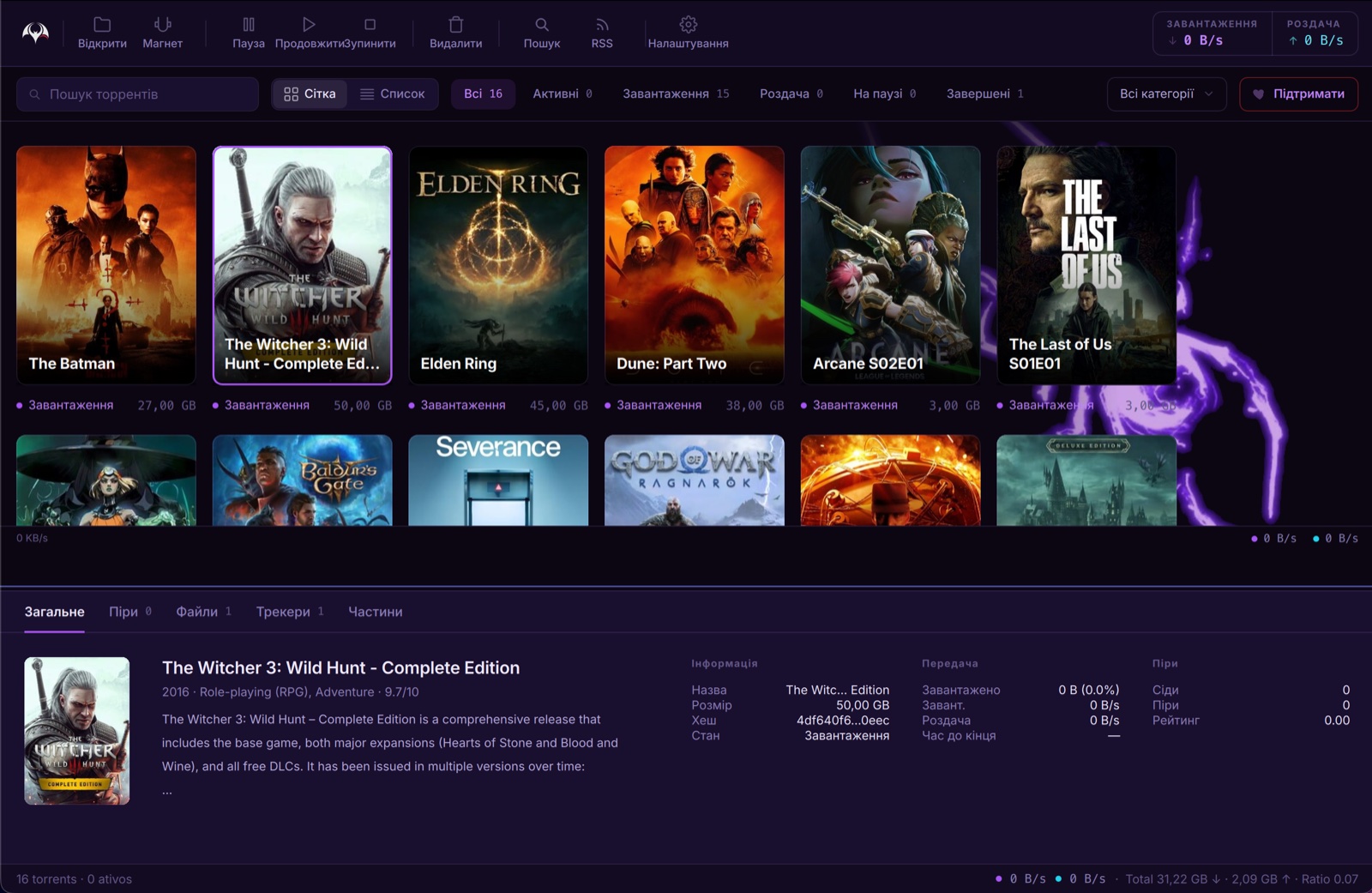Open the RSS feeds icon
The width and height of the screenshot is (1372, 893).
(602, 33)
